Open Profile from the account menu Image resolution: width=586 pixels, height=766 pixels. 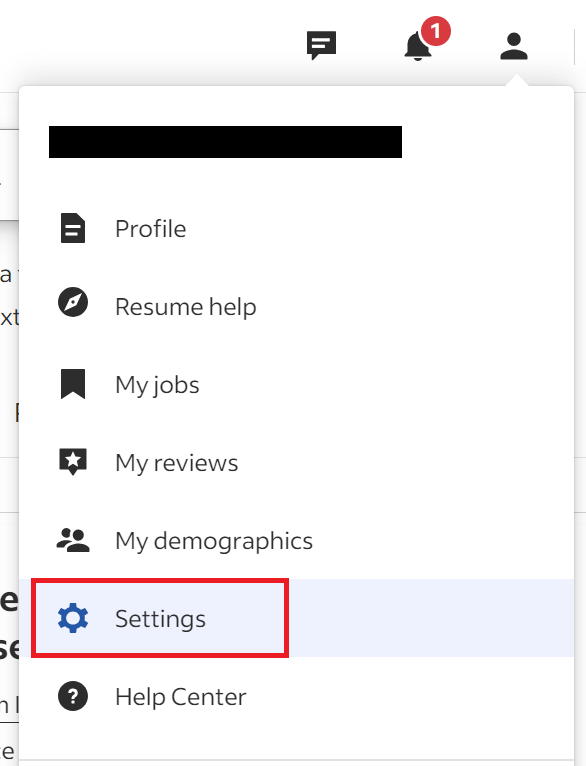pos(296,229)
